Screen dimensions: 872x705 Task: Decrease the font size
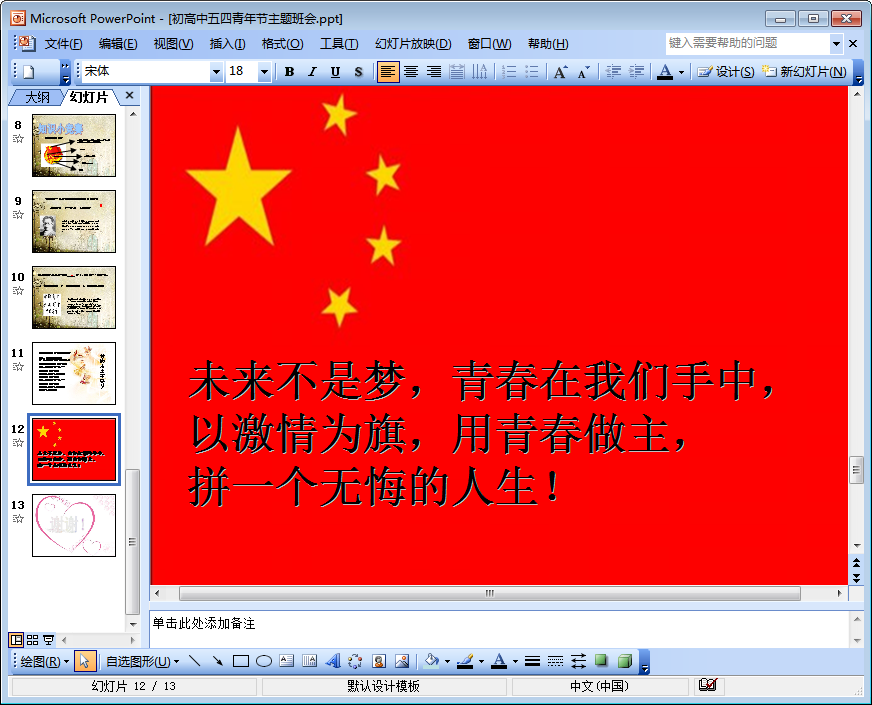(x=583, y=72)
